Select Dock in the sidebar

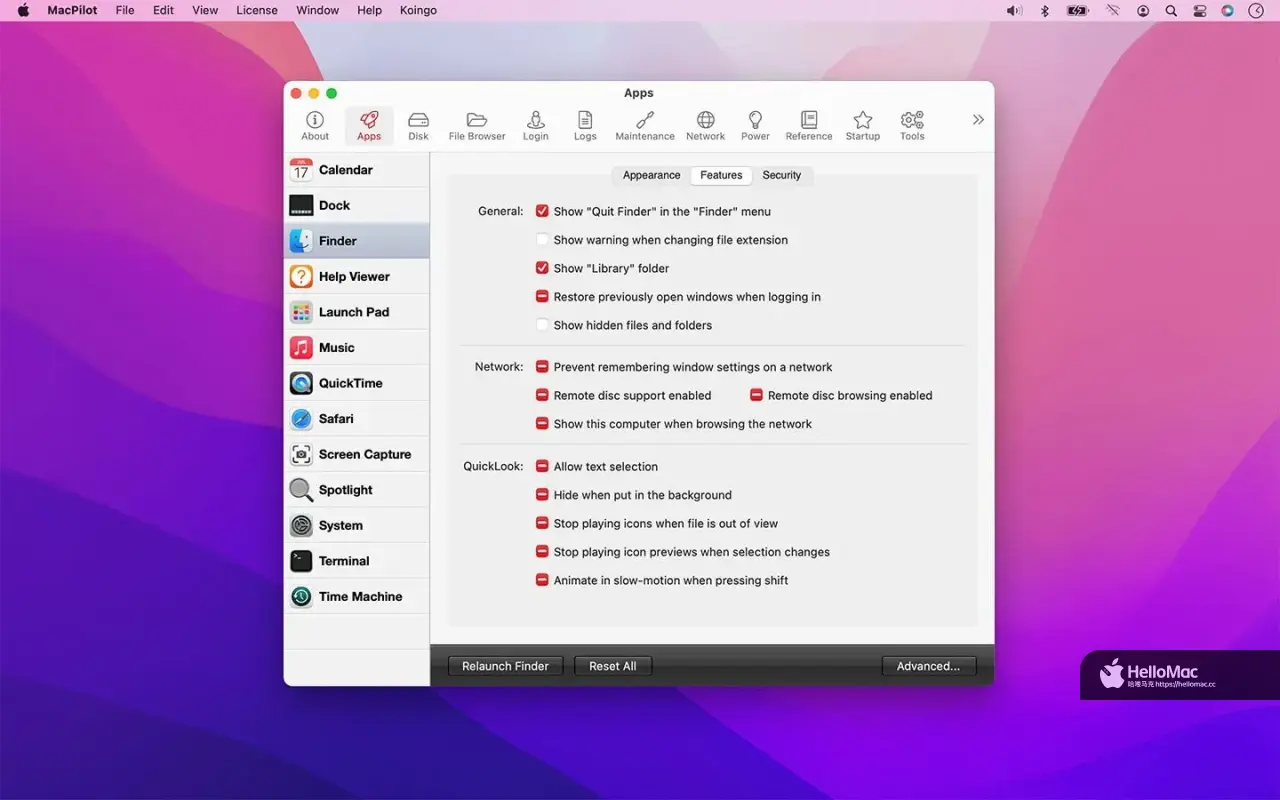point(357,205)
